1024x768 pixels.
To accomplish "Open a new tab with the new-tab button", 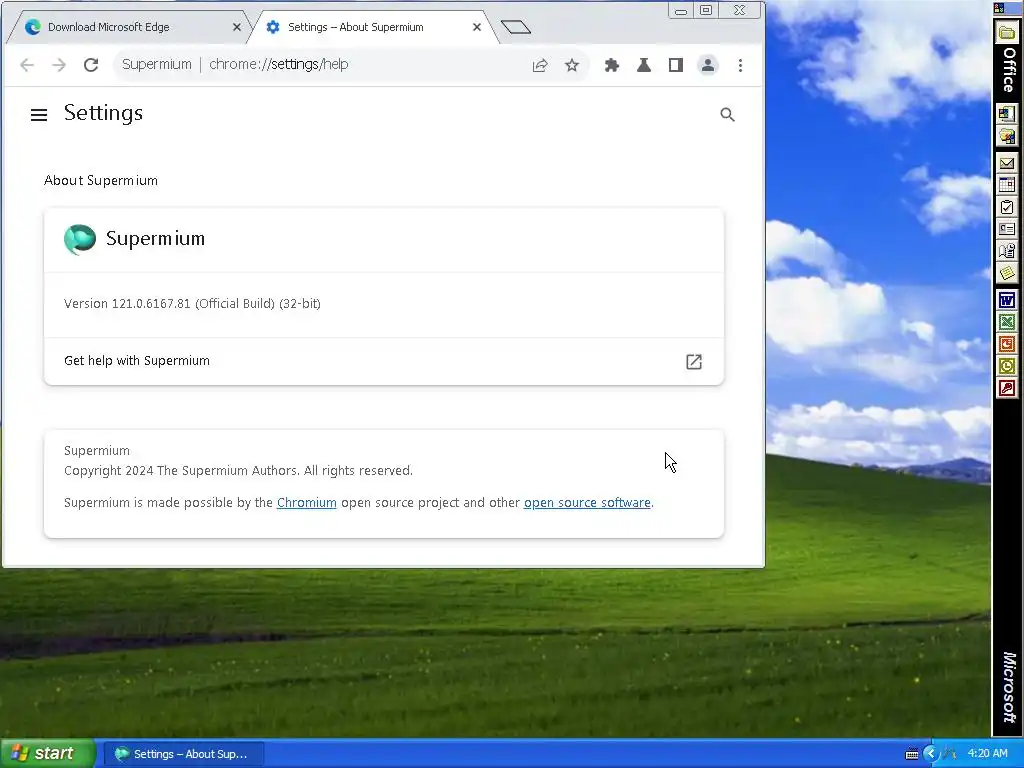I will coord(516,27).
